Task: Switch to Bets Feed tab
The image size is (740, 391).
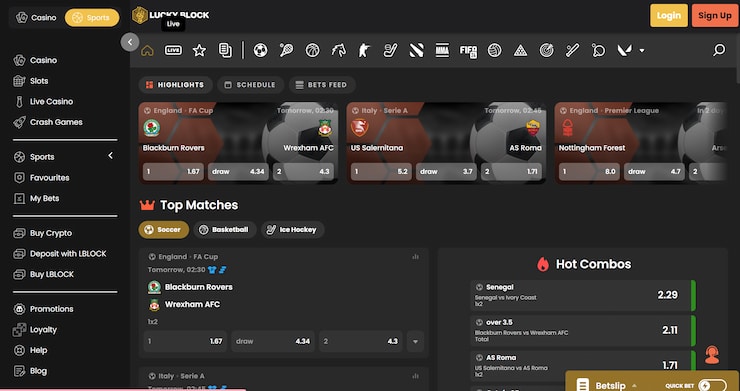Action: coord(322,85)
